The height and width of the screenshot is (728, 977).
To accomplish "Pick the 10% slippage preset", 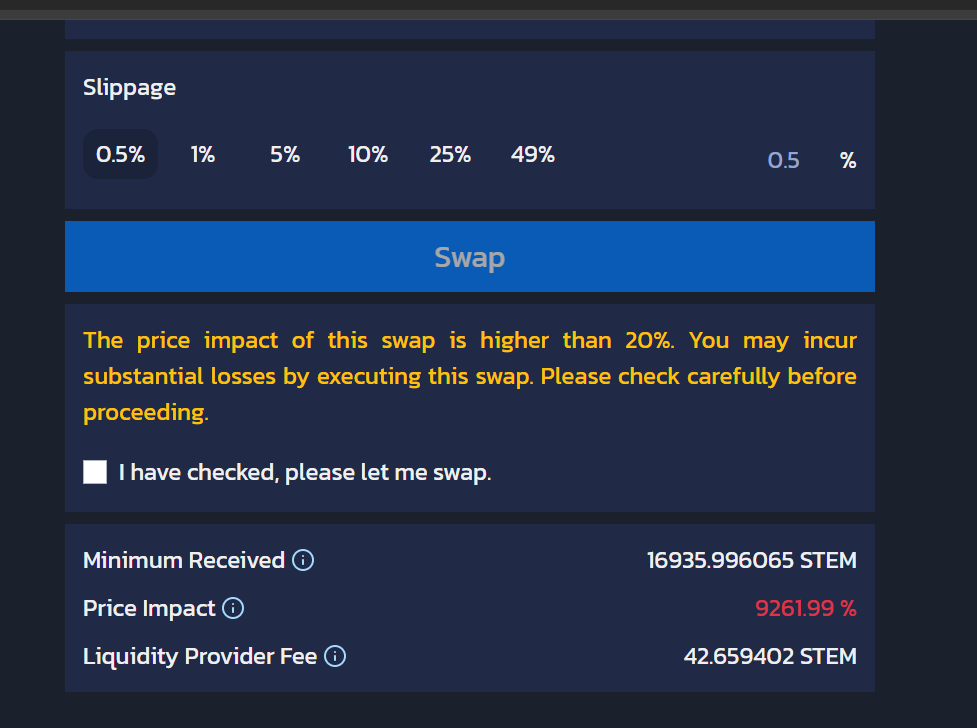I will coord(368,155).
